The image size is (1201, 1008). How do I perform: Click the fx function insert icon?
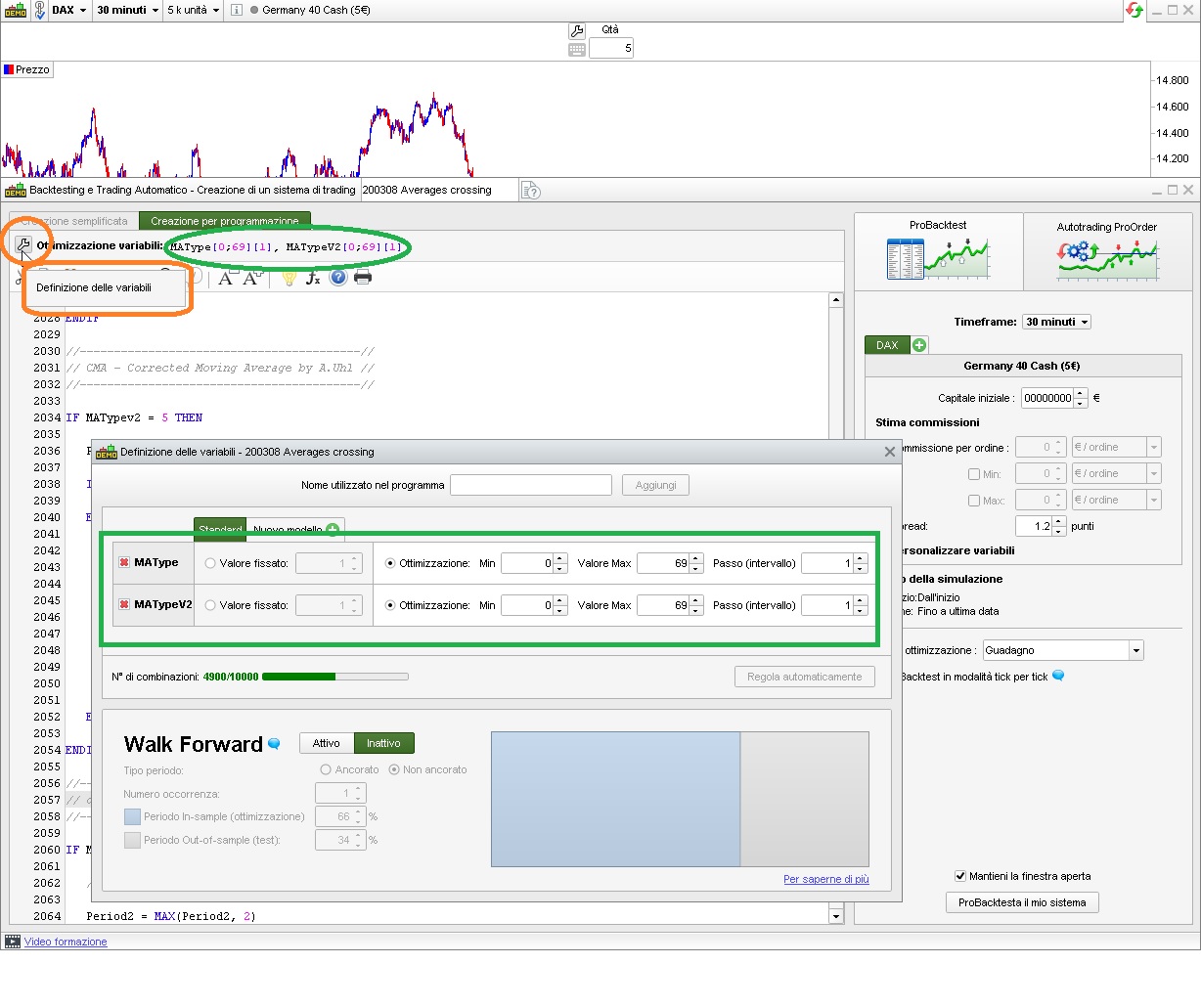(313, 278)
